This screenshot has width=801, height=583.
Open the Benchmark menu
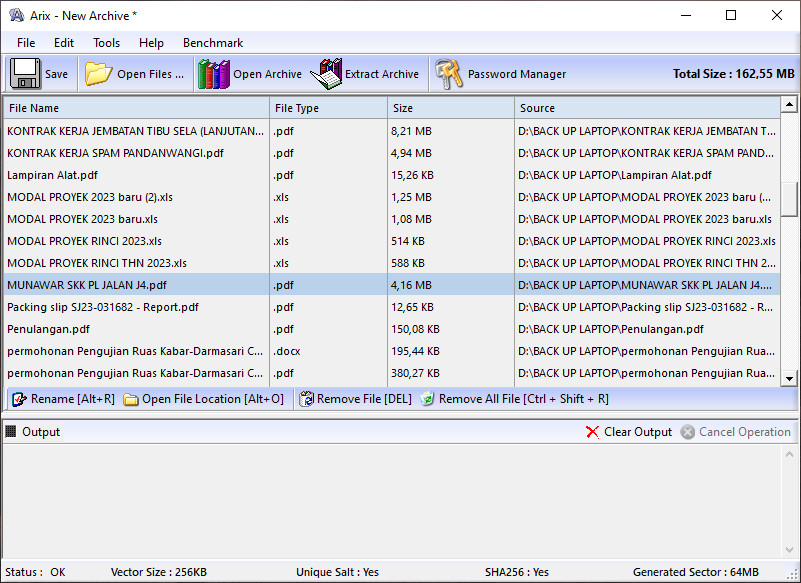[x=213, y=43]
